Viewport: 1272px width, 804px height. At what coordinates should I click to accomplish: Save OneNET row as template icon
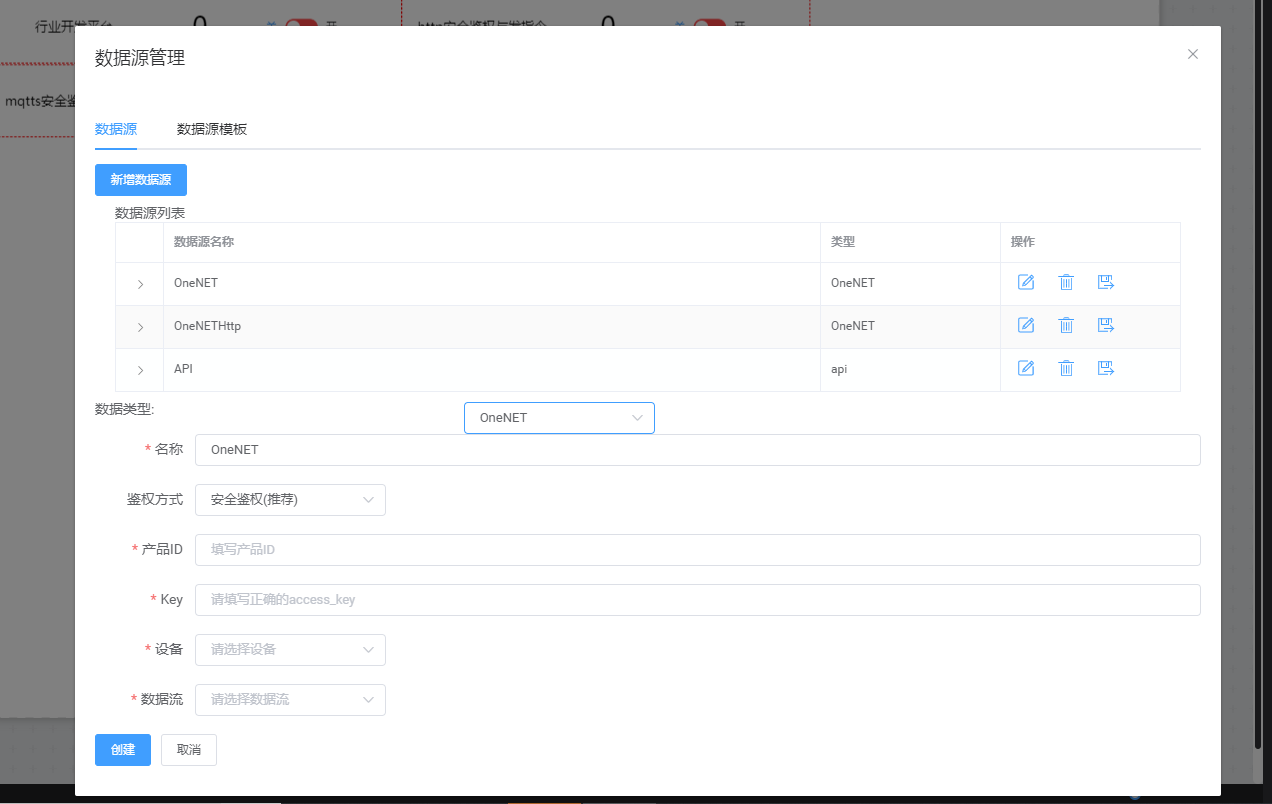pyautogui.click(x=1106, y=282)
